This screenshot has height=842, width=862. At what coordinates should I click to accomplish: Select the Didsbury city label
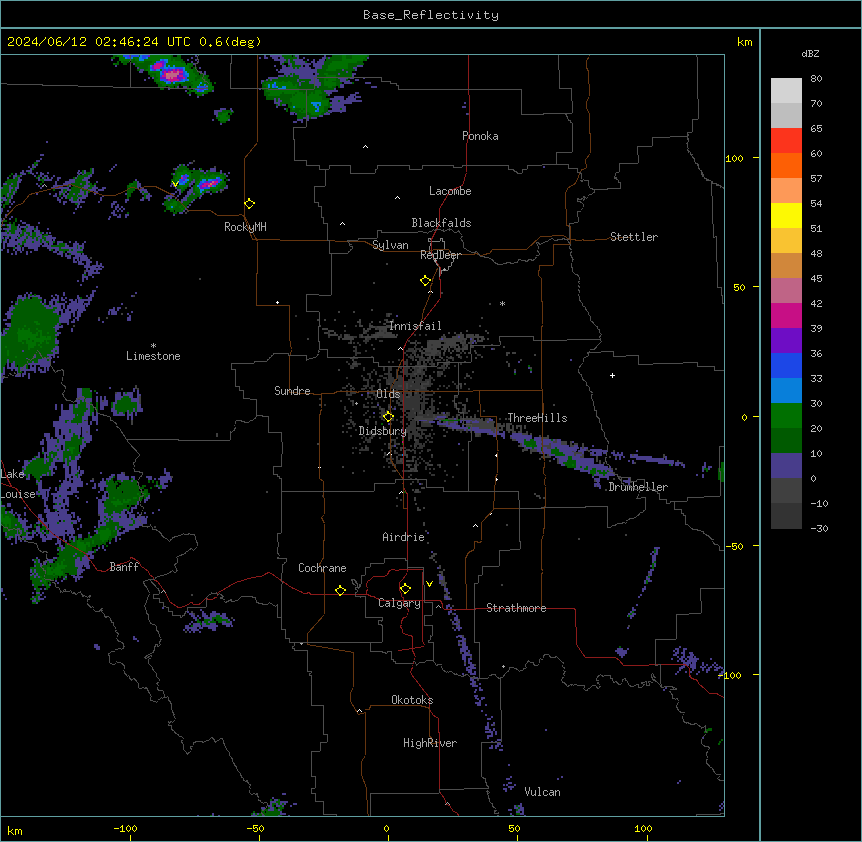pyautogui.click(x=383, y=431)
